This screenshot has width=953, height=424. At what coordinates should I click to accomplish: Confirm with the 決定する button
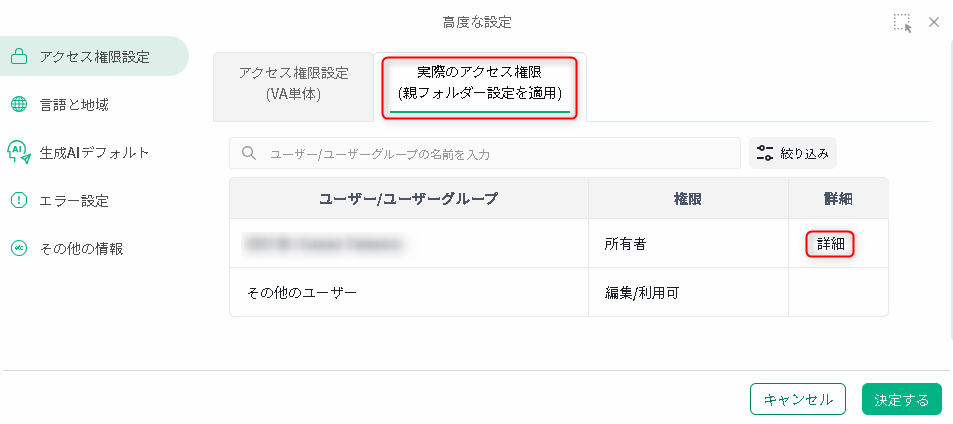tap(901, 399)
